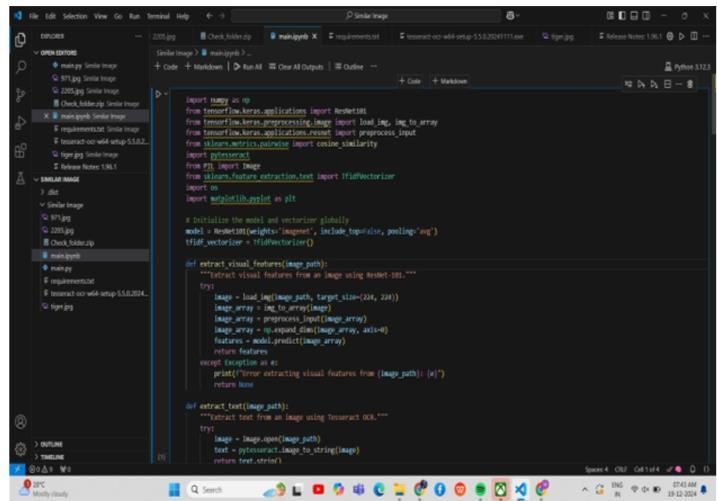Open the Copilot dropdown in the title bar
717x501 pixels.
pos(513,16)
